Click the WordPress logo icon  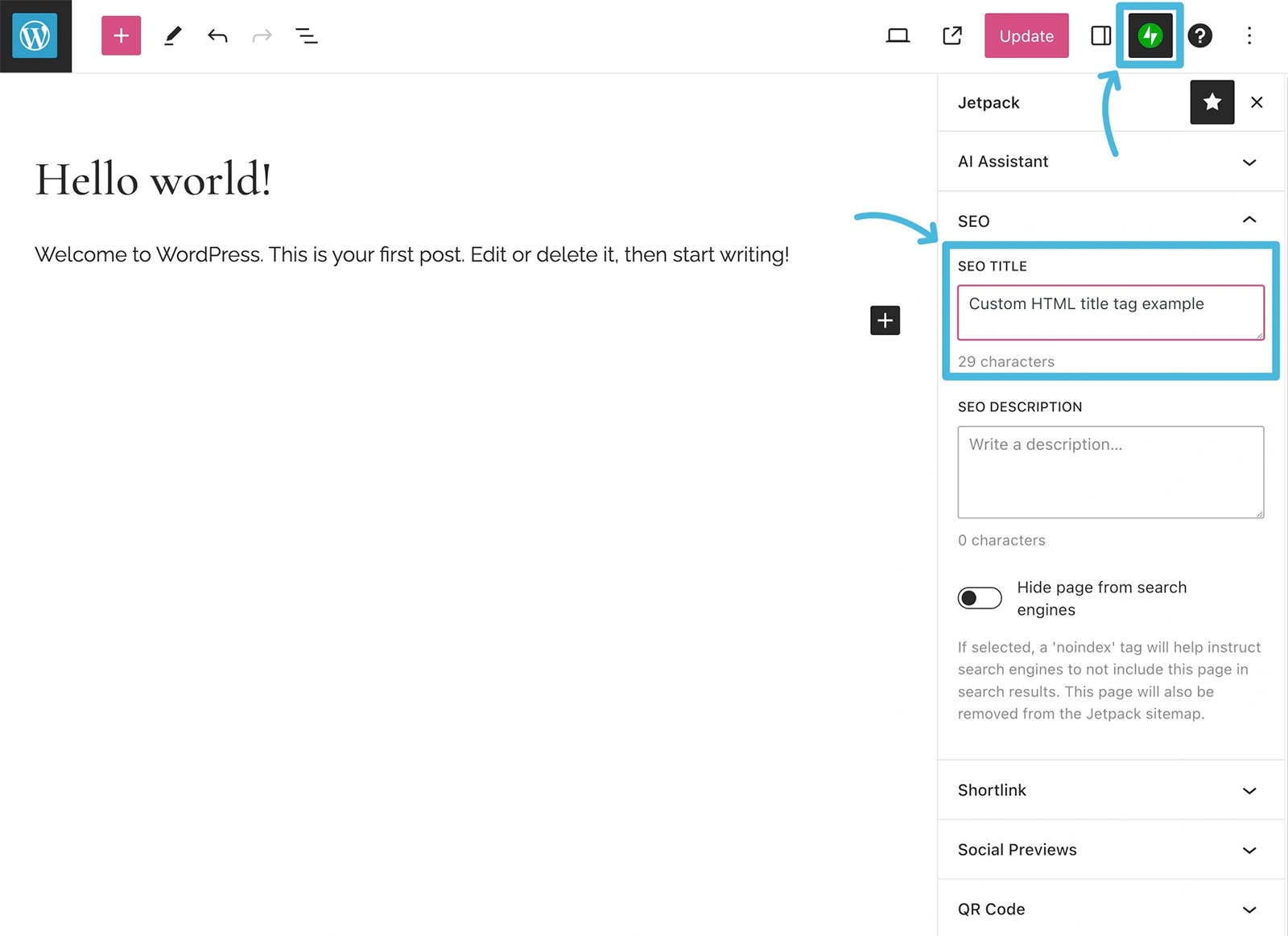(x=35, y=36)
